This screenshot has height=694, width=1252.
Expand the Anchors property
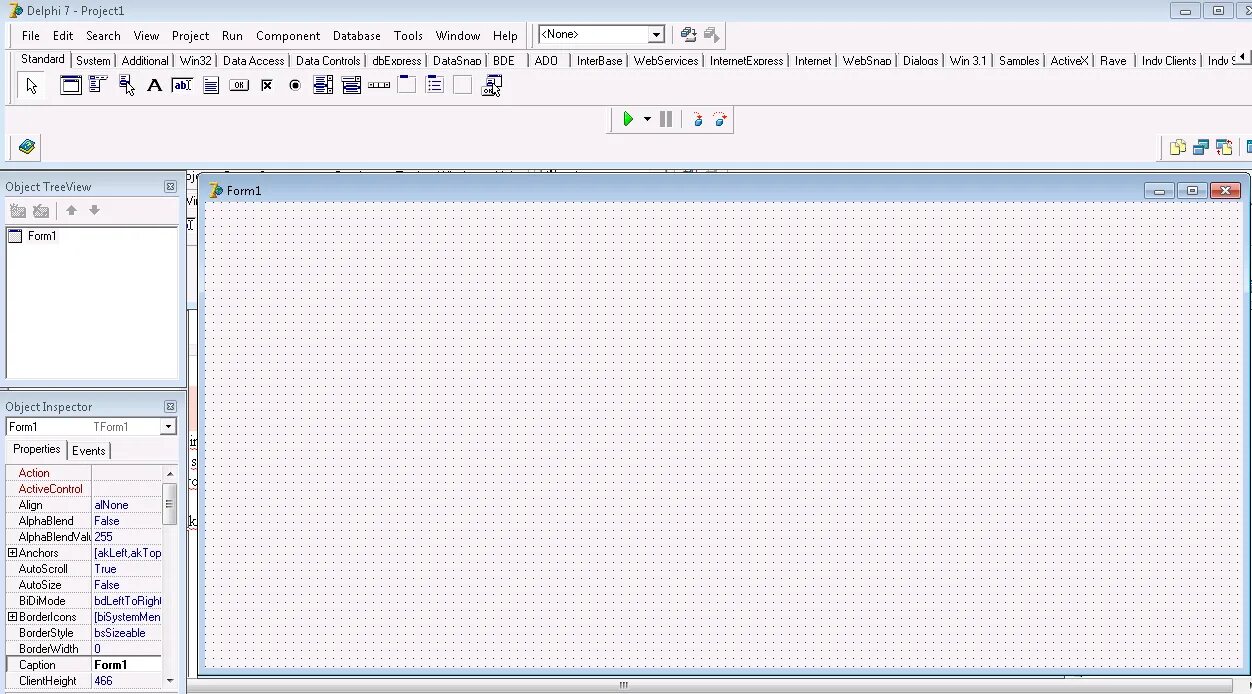click(12, 553)
